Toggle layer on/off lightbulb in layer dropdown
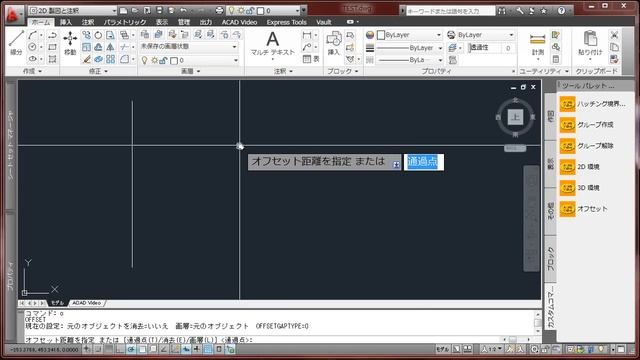 point(144,60)
